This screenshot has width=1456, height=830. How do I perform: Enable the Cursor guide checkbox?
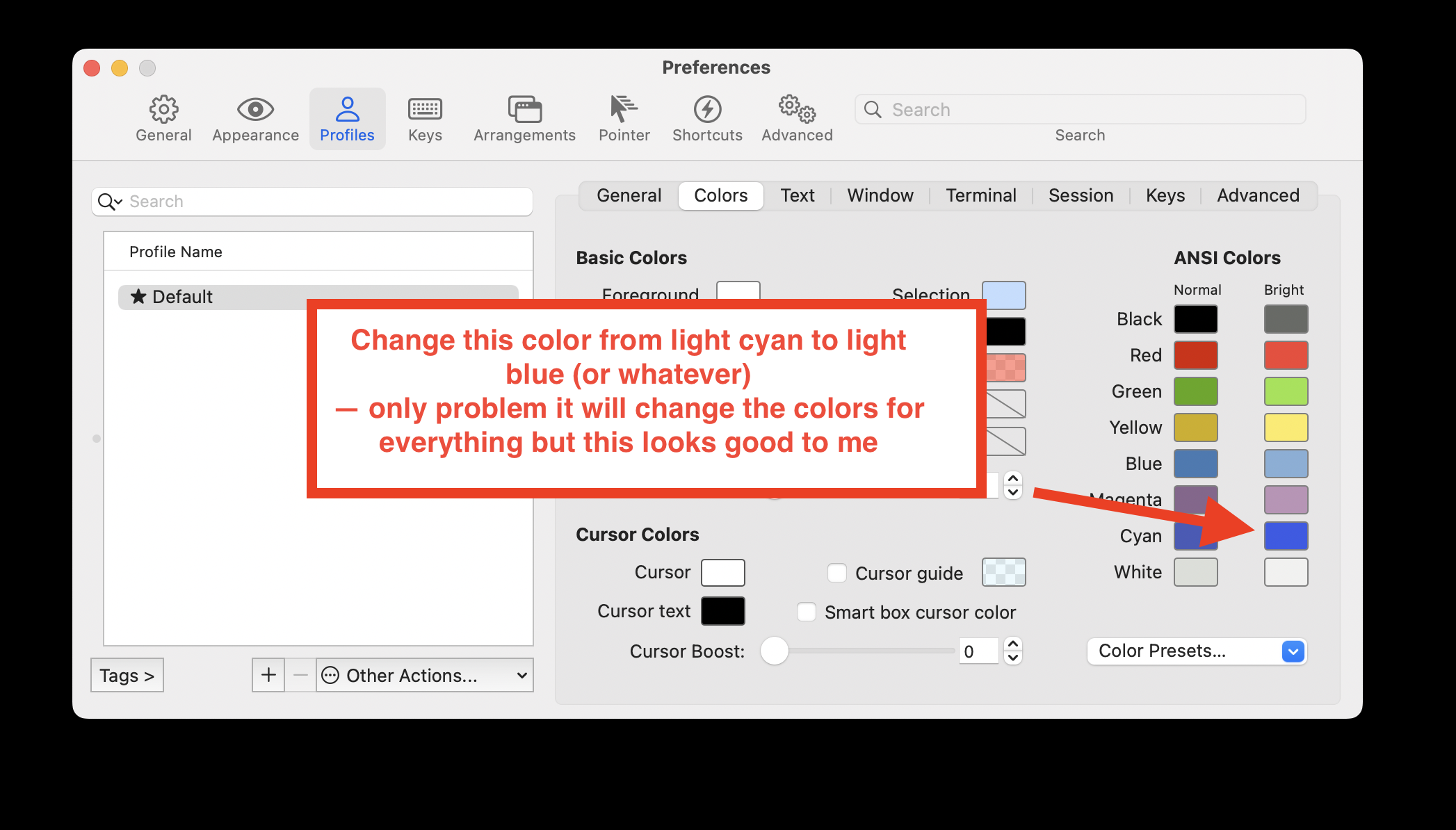pyautogui.click(x=837, y=573)
